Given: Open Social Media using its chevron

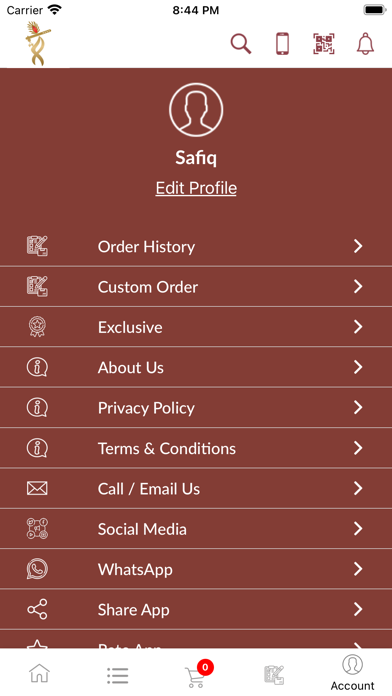Looking at the screenshot, I should [358, 529].
